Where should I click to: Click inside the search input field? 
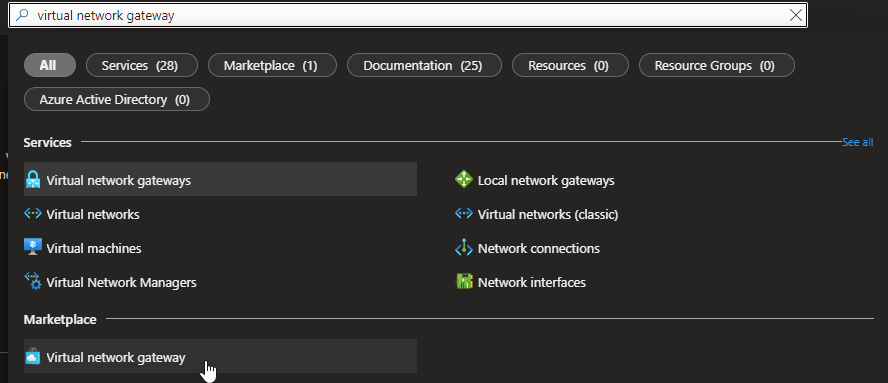(x=408, y=15)
